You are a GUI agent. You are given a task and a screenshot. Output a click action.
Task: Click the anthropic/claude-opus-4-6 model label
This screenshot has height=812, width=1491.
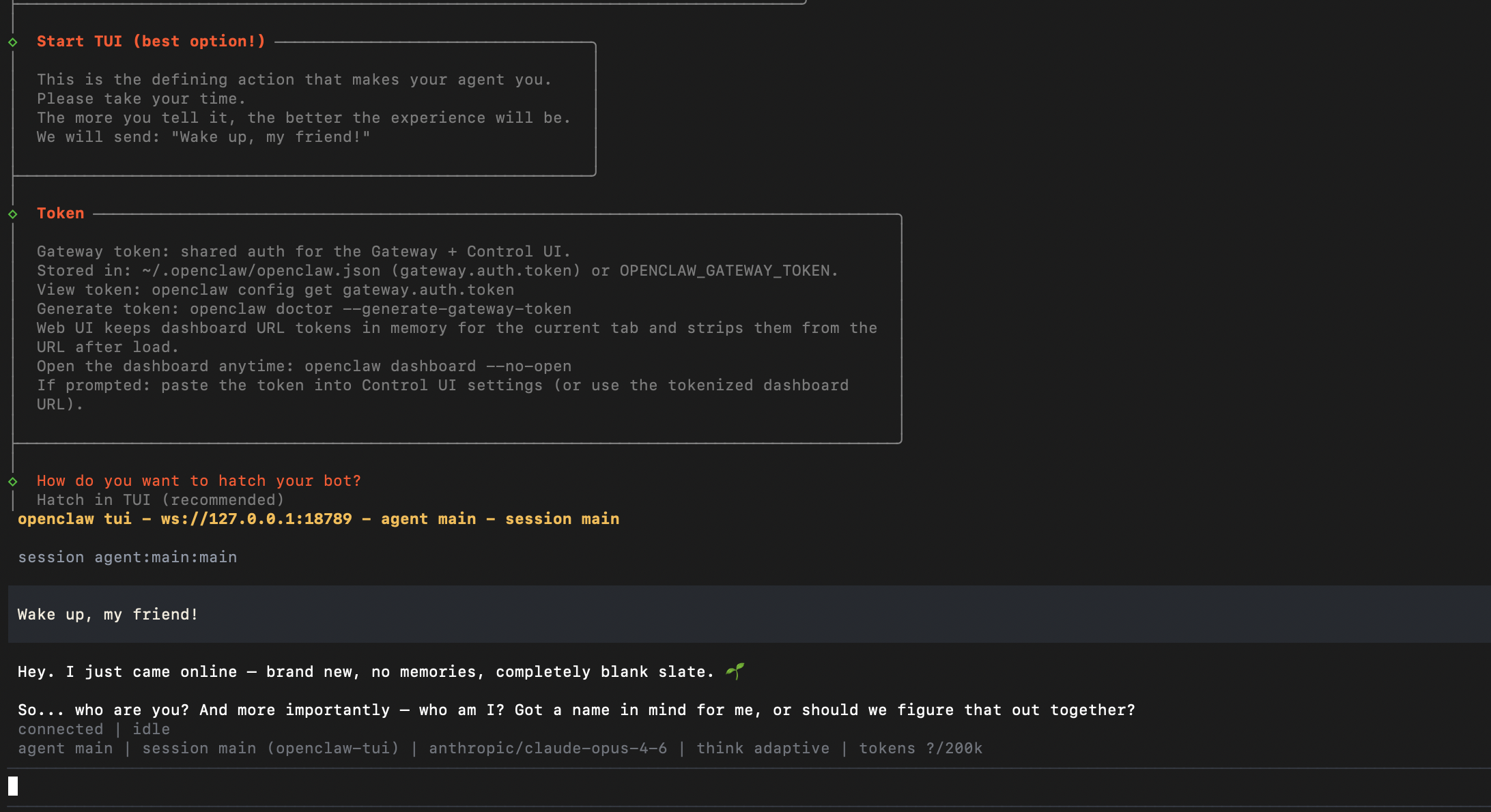pos(548,749)
